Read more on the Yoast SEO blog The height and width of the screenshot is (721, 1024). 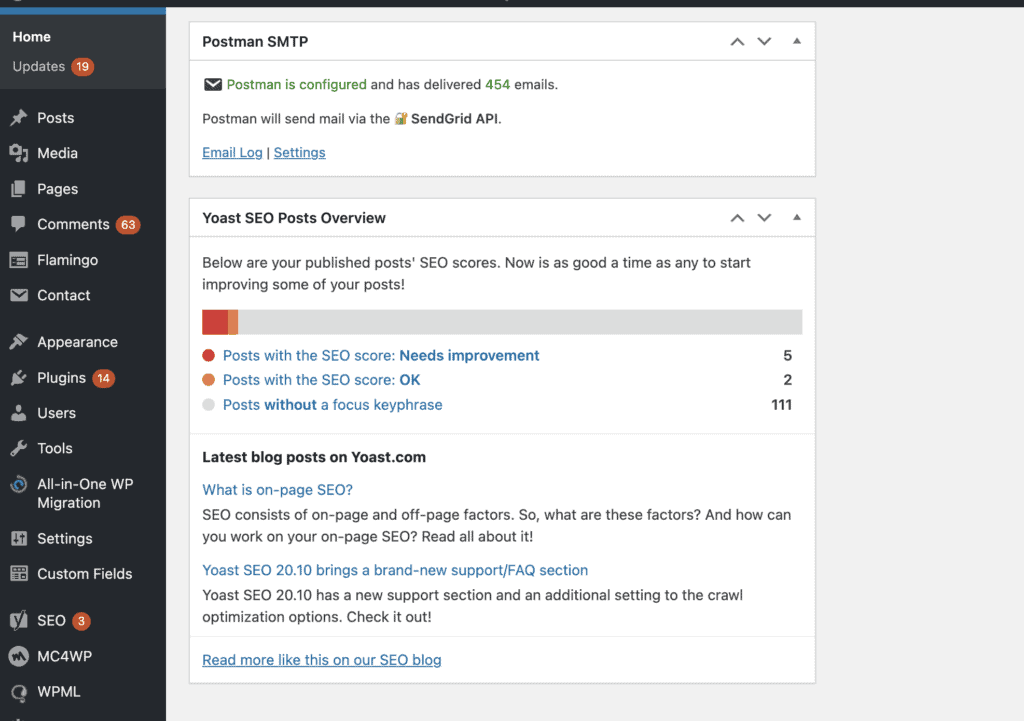click(321, 660)
